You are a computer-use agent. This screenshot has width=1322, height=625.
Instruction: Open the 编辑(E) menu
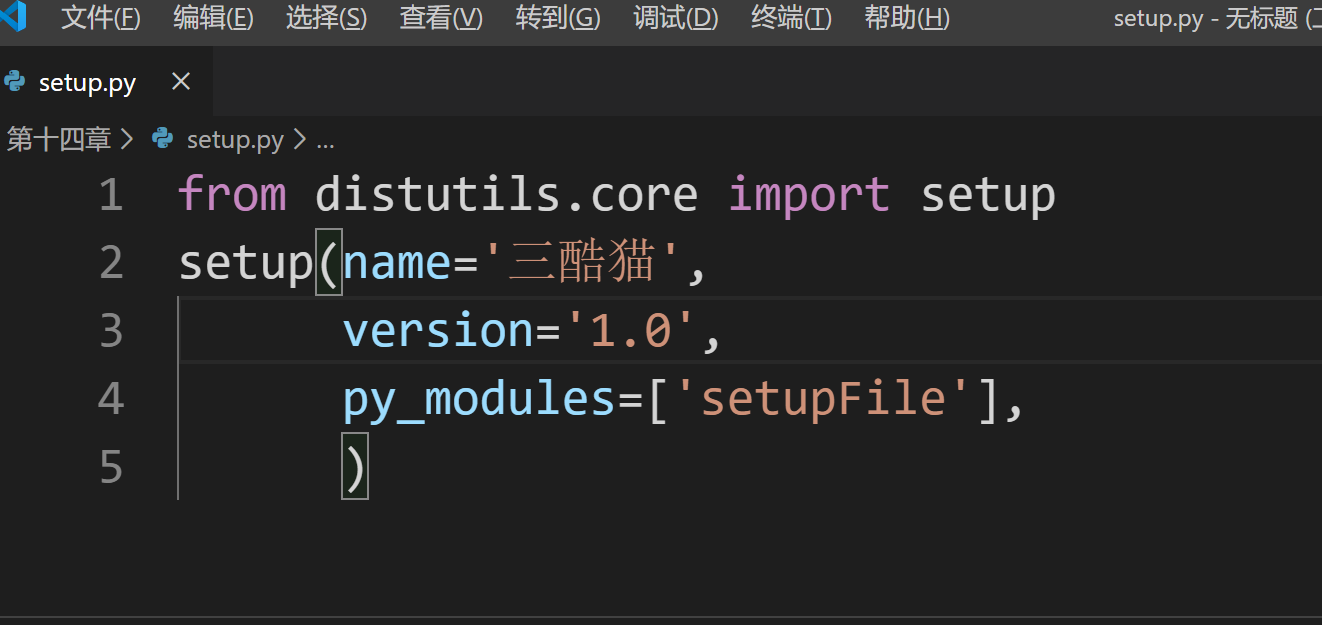[x=213, y=18]
